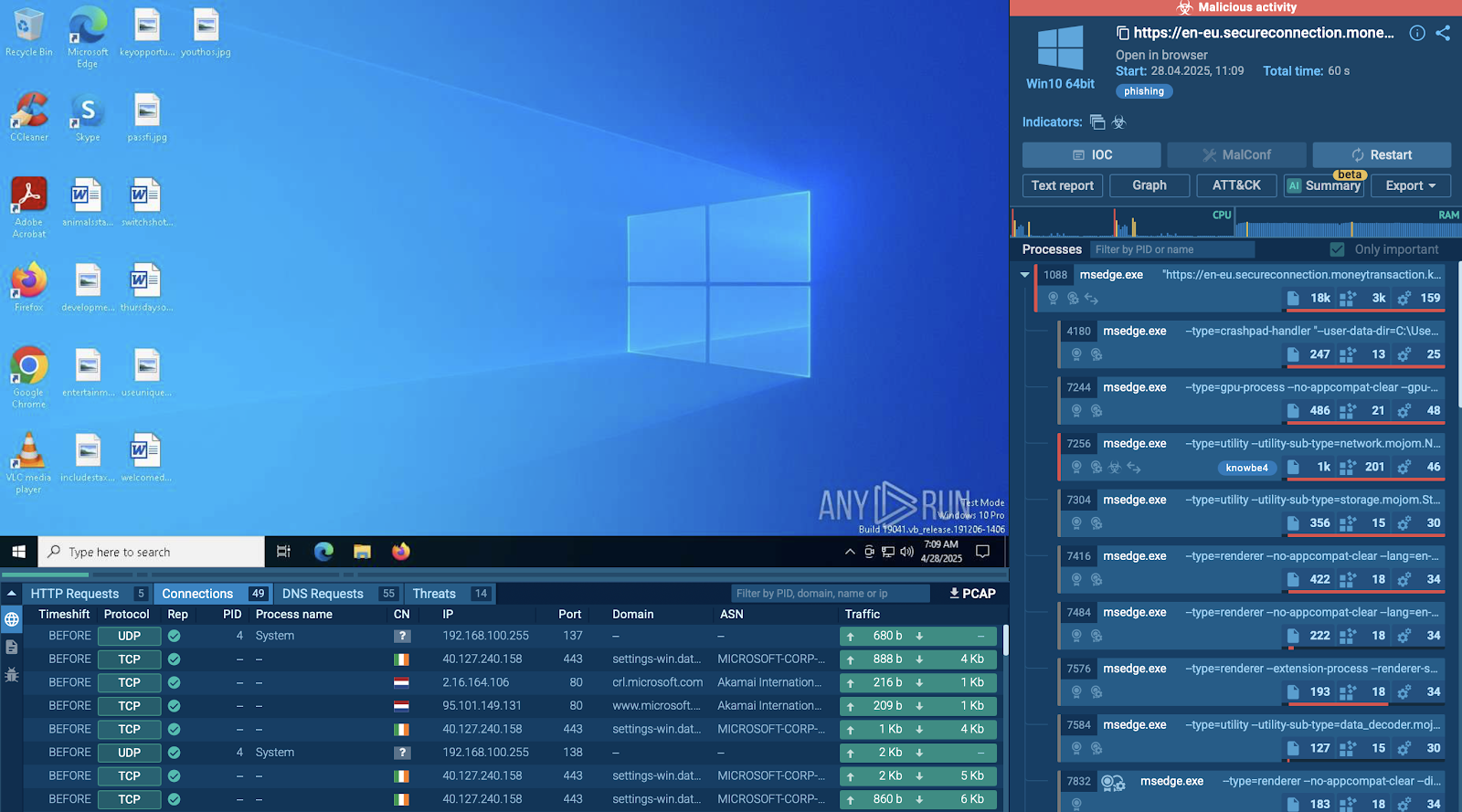1462x812 pixels.
Task: Click Task View icon in taskbar
Action: click(x=283, y=552)
